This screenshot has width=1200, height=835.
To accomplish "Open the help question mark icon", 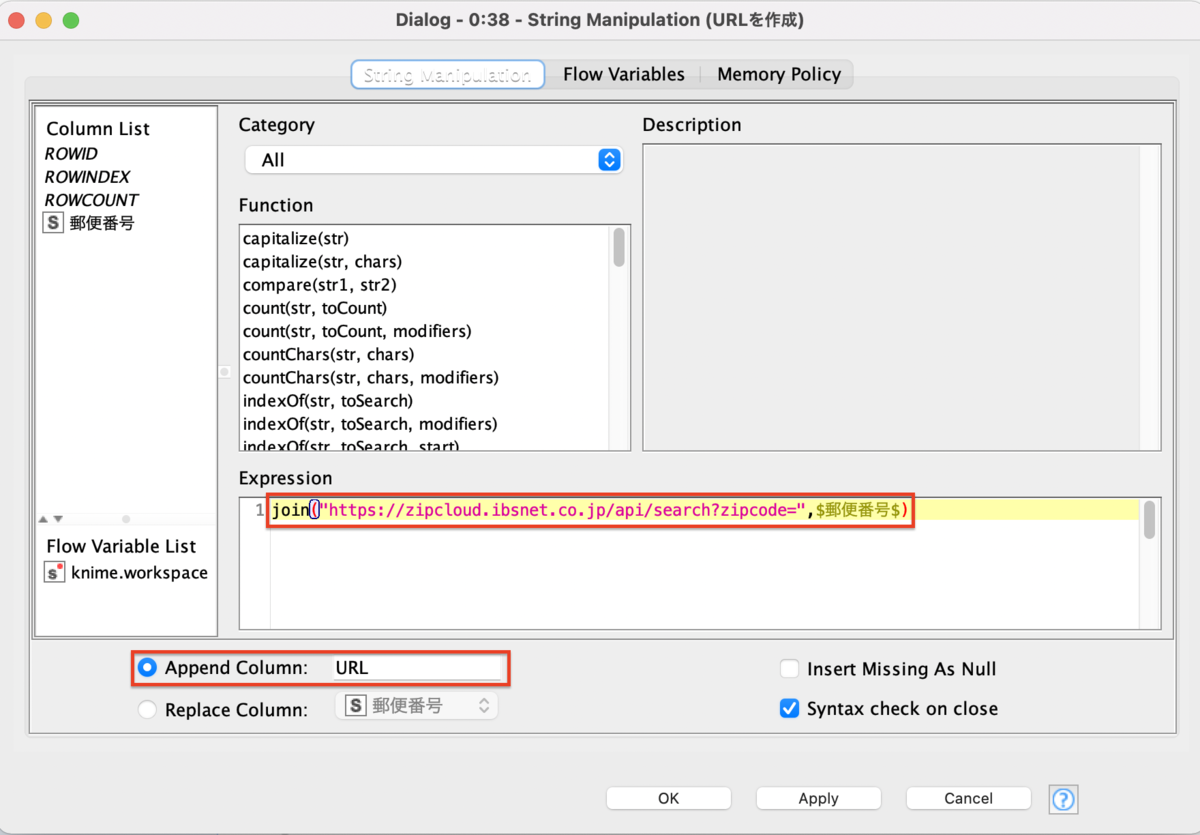I will point(1063,799).
